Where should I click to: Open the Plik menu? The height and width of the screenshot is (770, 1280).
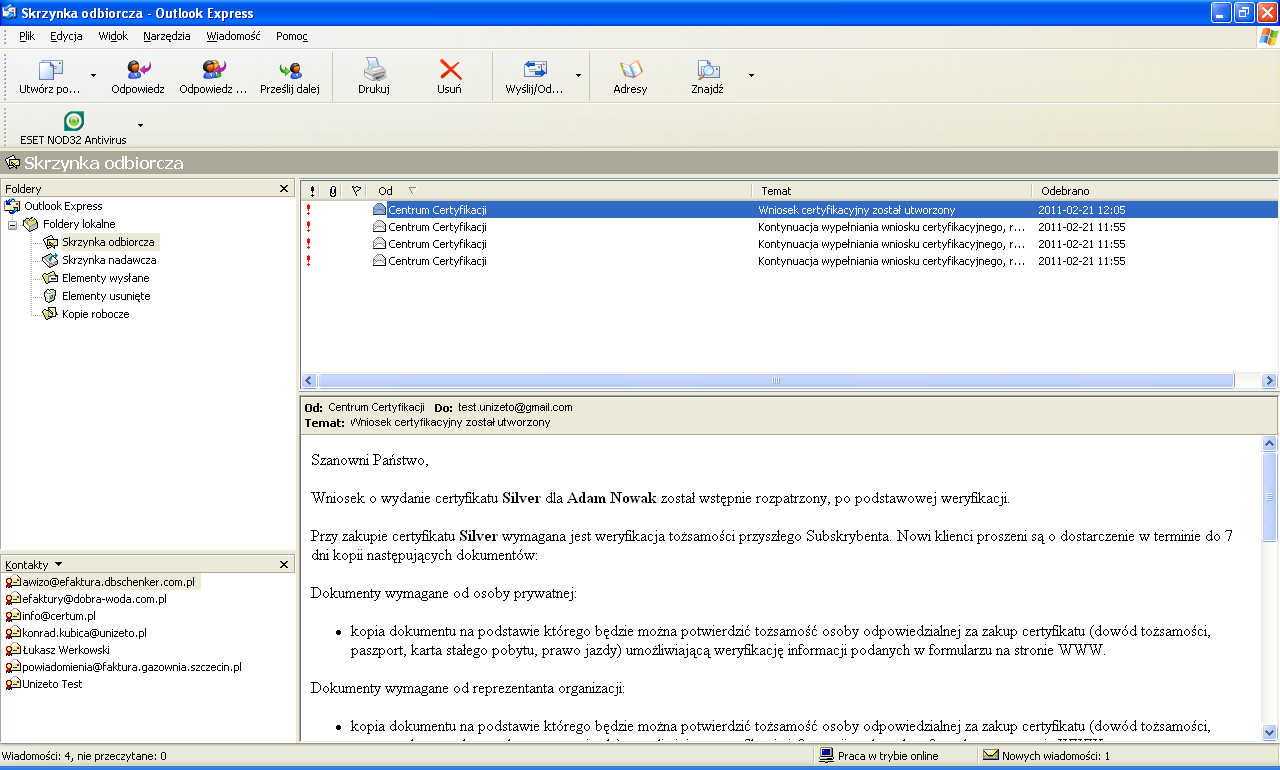(x=27, y=36)
